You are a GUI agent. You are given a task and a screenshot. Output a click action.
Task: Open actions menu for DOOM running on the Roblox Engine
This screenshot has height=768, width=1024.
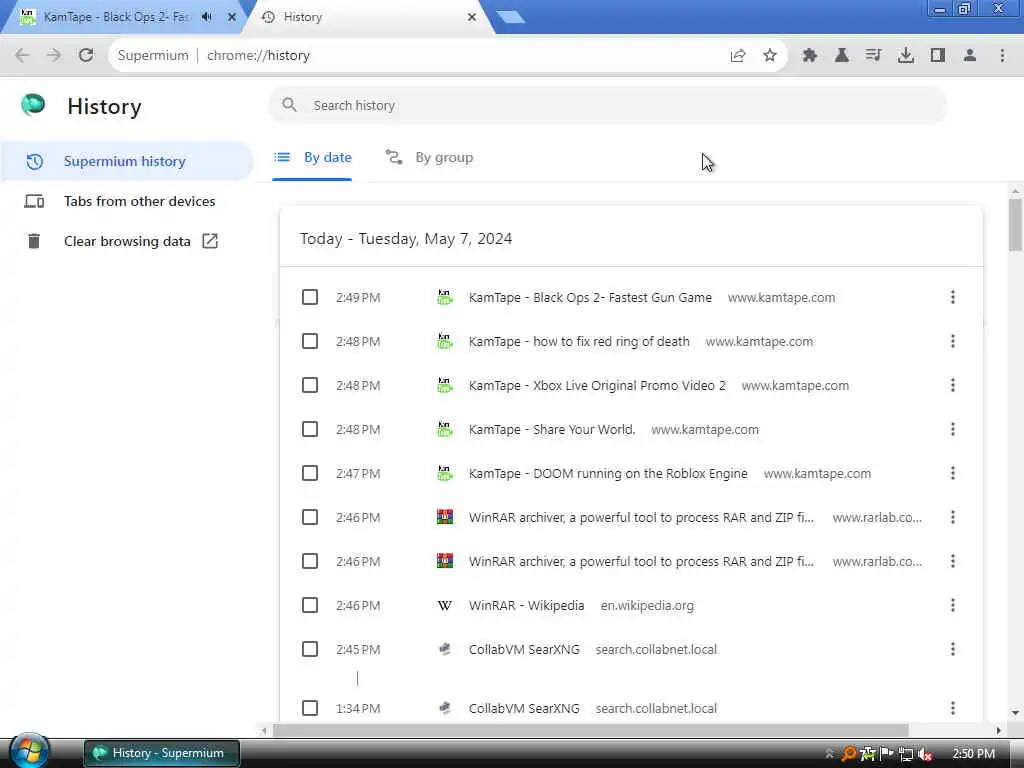(953, 473)
